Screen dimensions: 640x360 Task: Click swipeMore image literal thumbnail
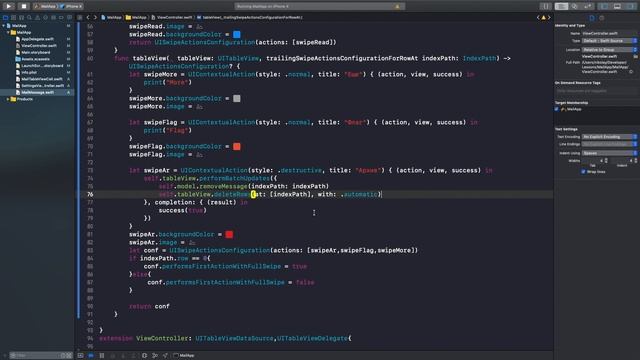click(x=199, y=107)
